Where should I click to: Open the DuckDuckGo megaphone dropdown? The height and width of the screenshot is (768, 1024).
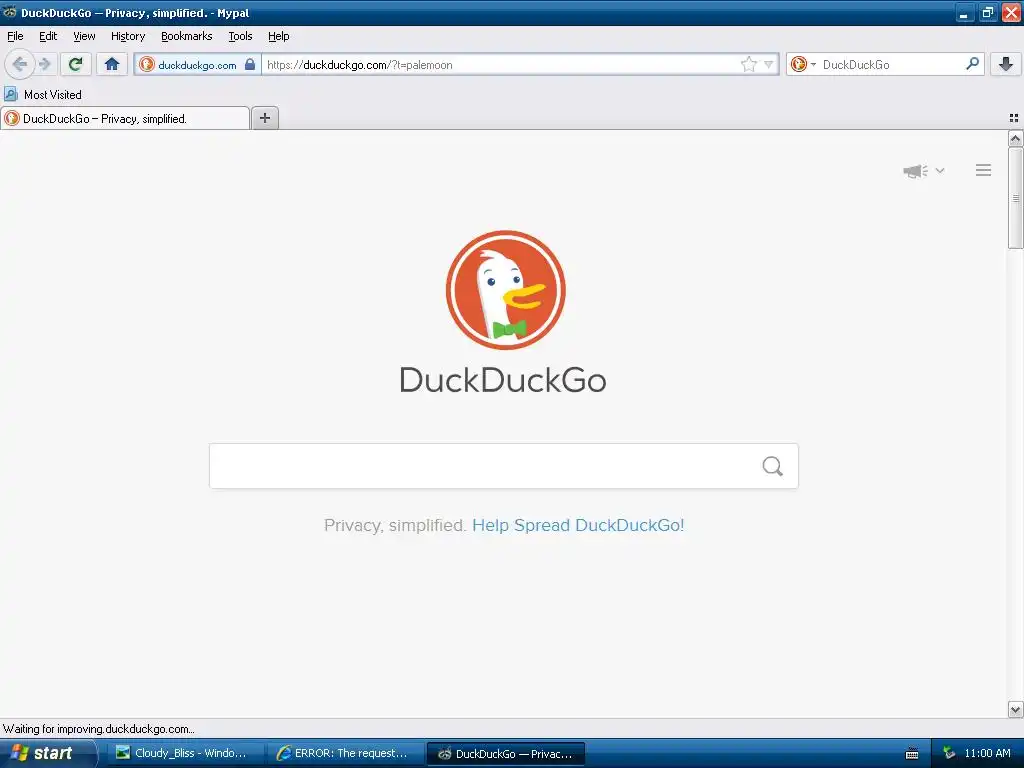point(923,171)
